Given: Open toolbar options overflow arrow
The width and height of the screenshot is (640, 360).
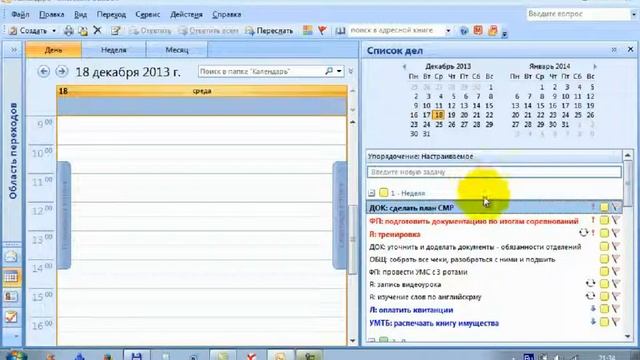Looking at the screenshot, I should click(x=505, y=33).
